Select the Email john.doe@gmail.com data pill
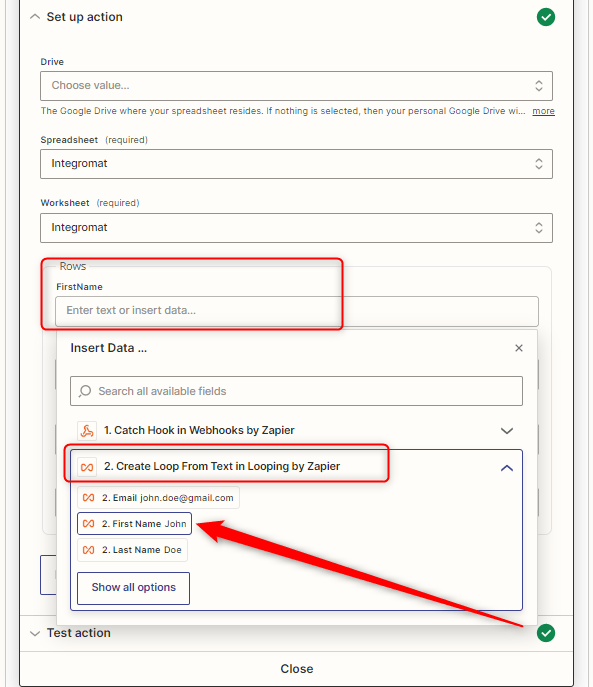The width and height of the screenshot is (593, 687). point(158,498)
